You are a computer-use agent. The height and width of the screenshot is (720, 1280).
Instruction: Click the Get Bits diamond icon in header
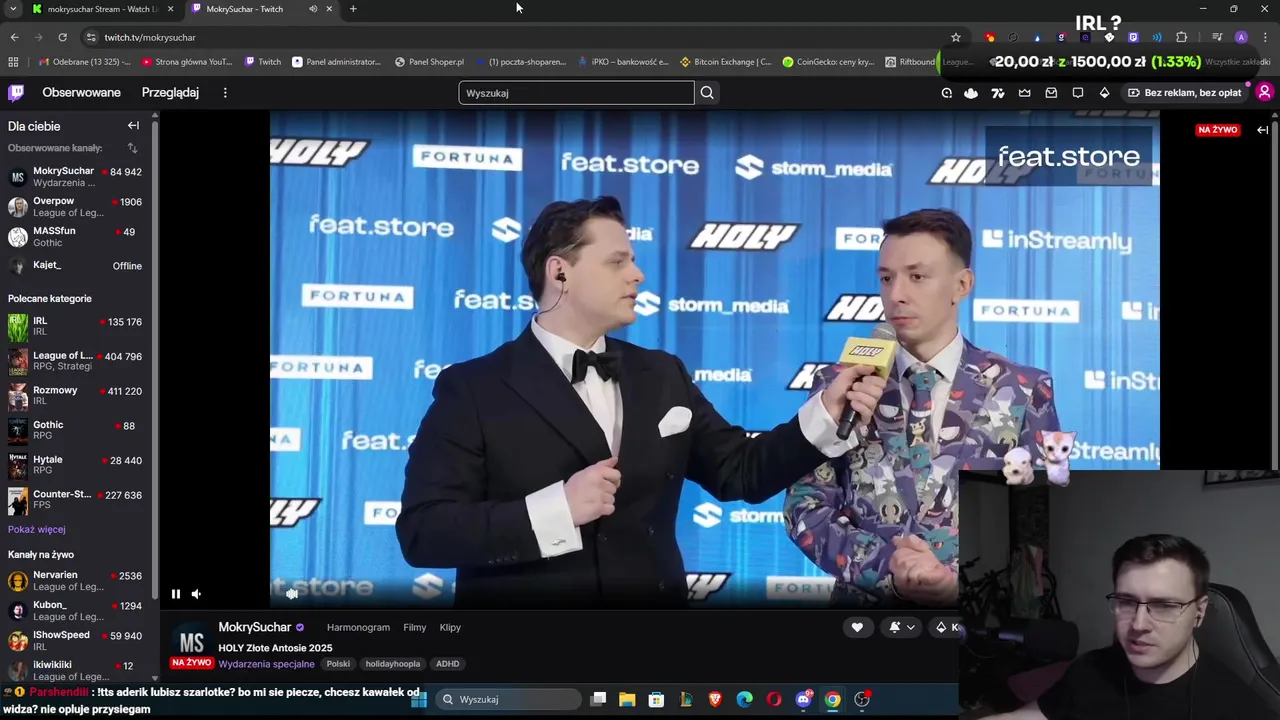click(1104, 93)
